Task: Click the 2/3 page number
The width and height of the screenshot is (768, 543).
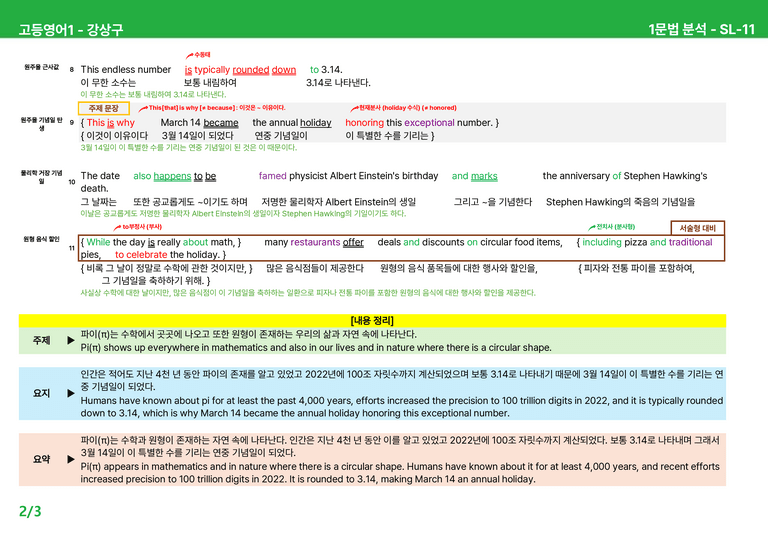Action: click(30, 512)
